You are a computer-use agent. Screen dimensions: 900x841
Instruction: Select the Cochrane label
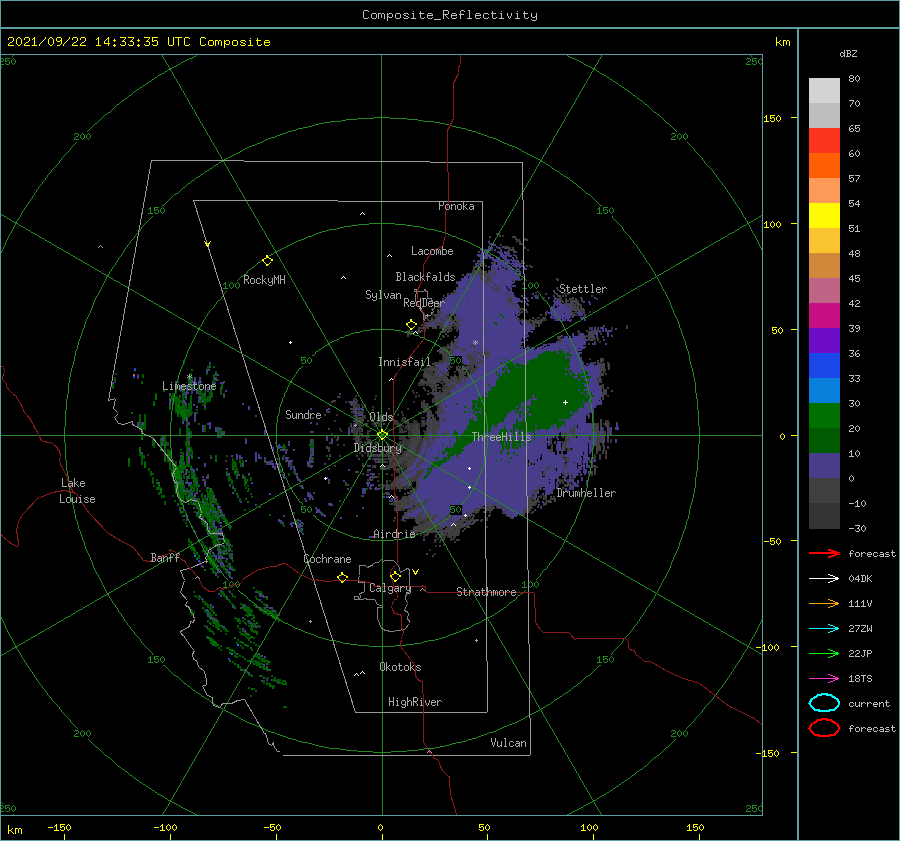pos(327,559)
